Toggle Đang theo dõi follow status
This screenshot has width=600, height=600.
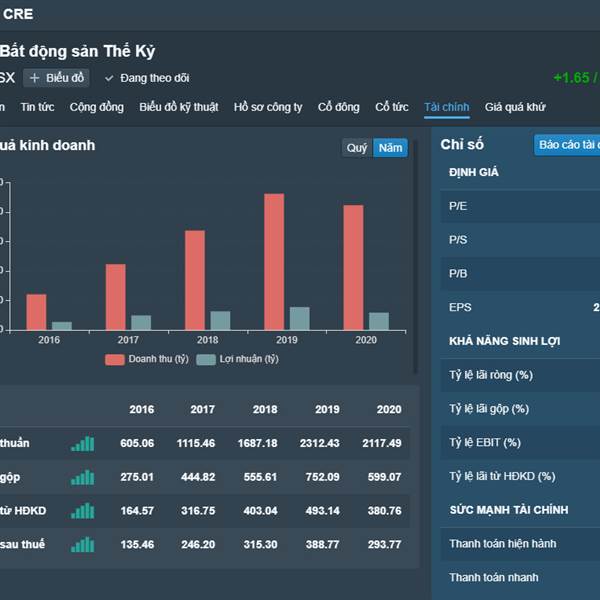(x=147, y=78)
